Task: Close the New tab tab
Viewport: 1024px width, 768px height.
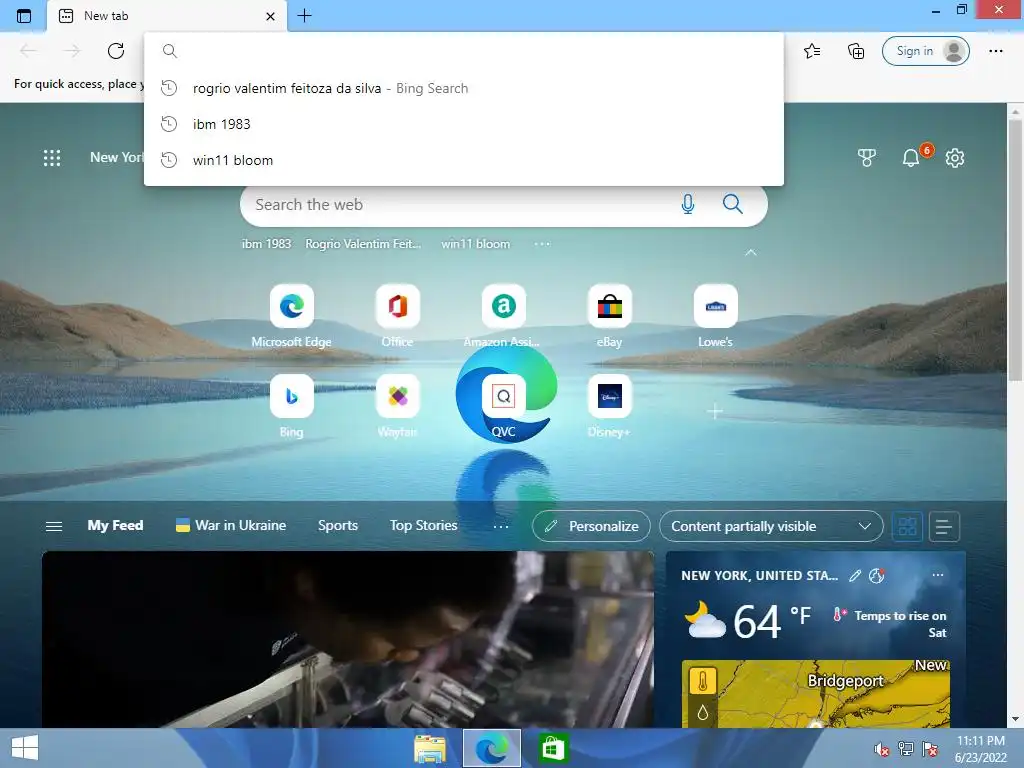Action: (270, 16)
